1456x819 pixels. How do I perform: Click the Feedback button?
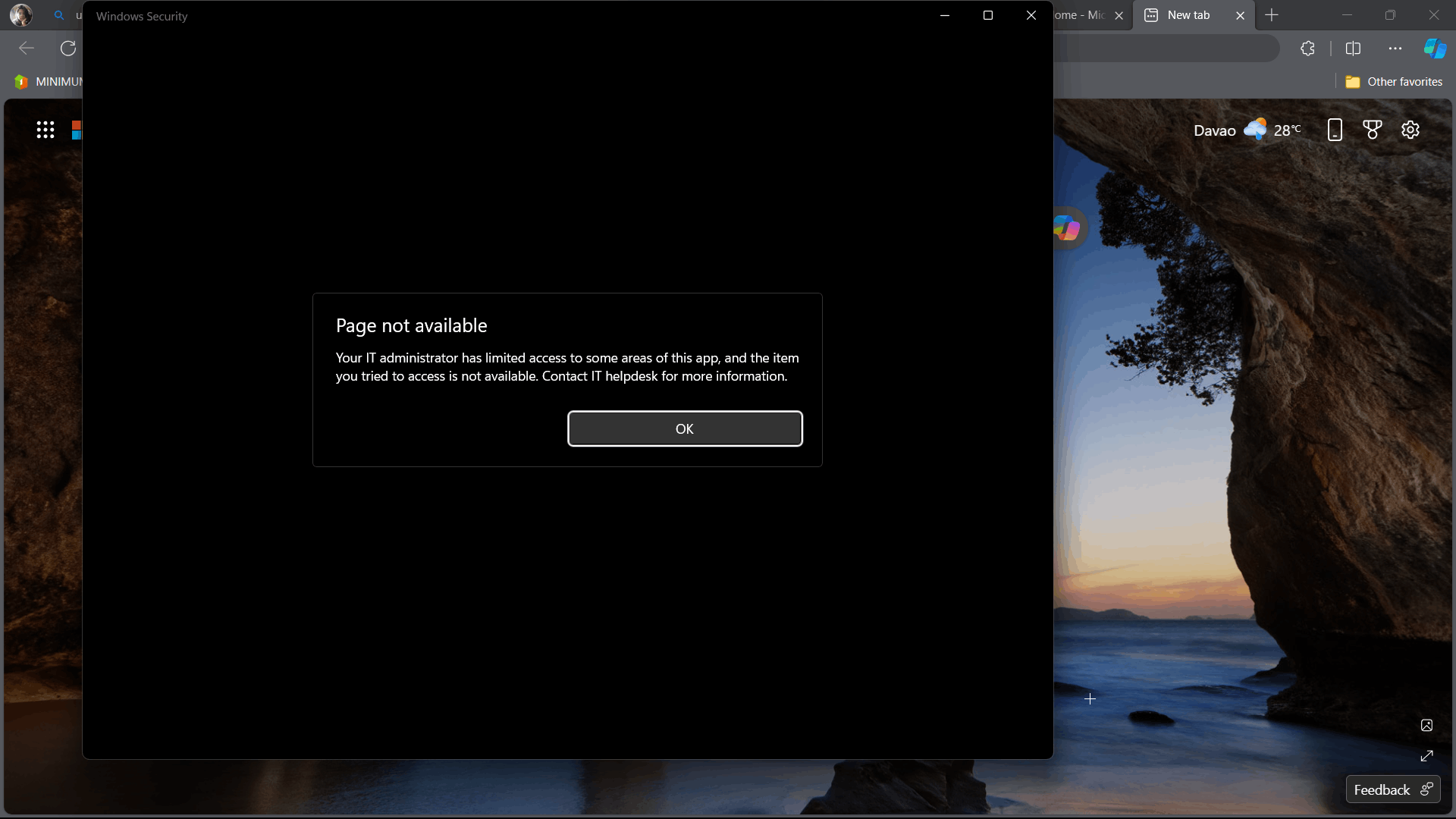pos(1392,789)
